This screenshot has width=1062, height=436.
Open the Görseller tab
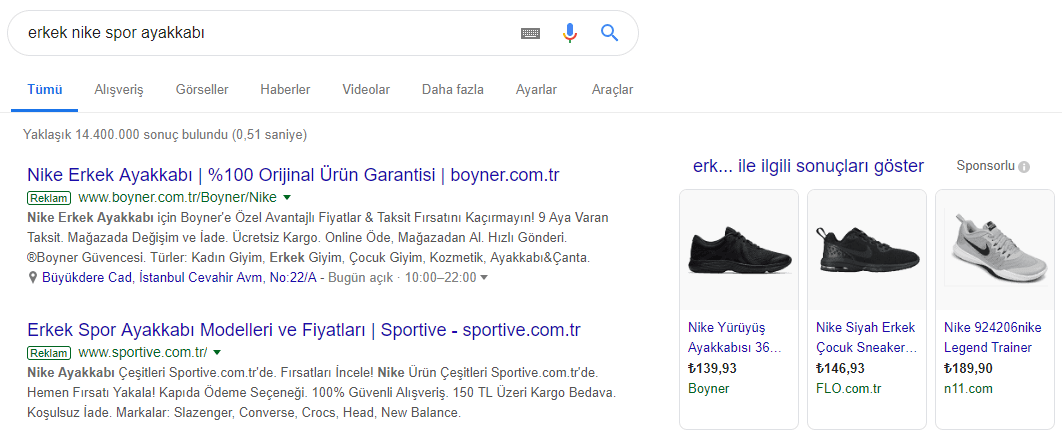click(202, 89)
